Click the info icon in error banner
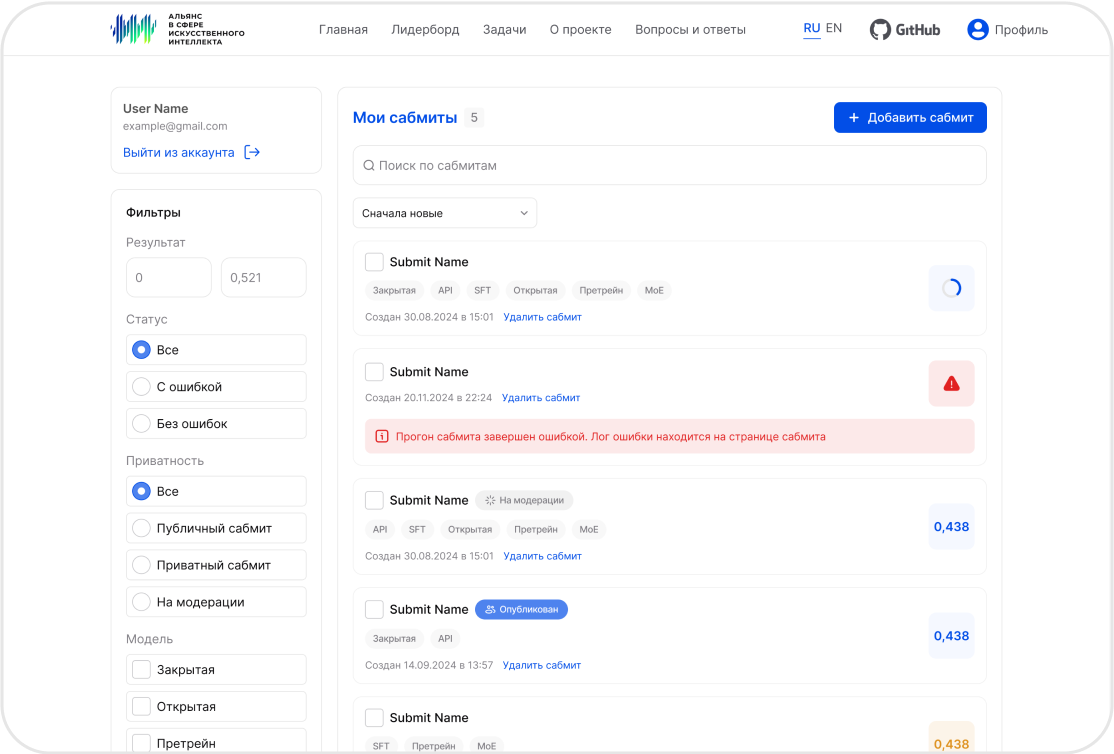 tap(382, 436)
